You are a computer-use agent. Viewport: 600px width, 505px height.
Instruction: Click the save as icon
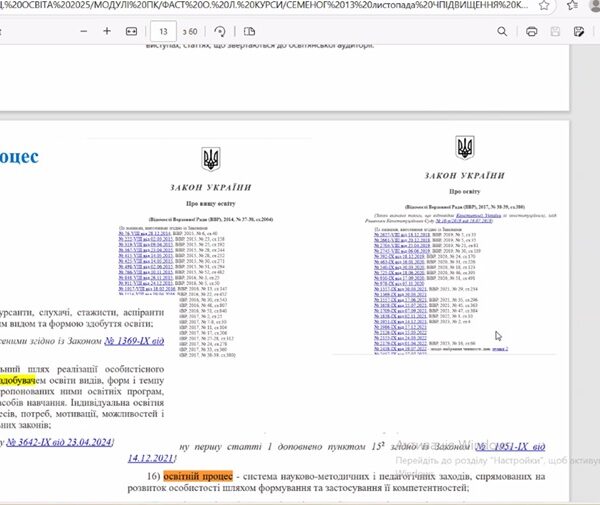(x=580, y=31)
